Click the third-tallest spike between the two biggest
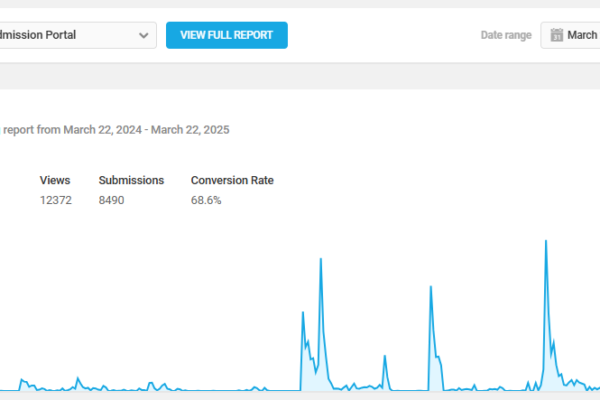The width and height of the screenshot is (600, 400). click(430, 289)
